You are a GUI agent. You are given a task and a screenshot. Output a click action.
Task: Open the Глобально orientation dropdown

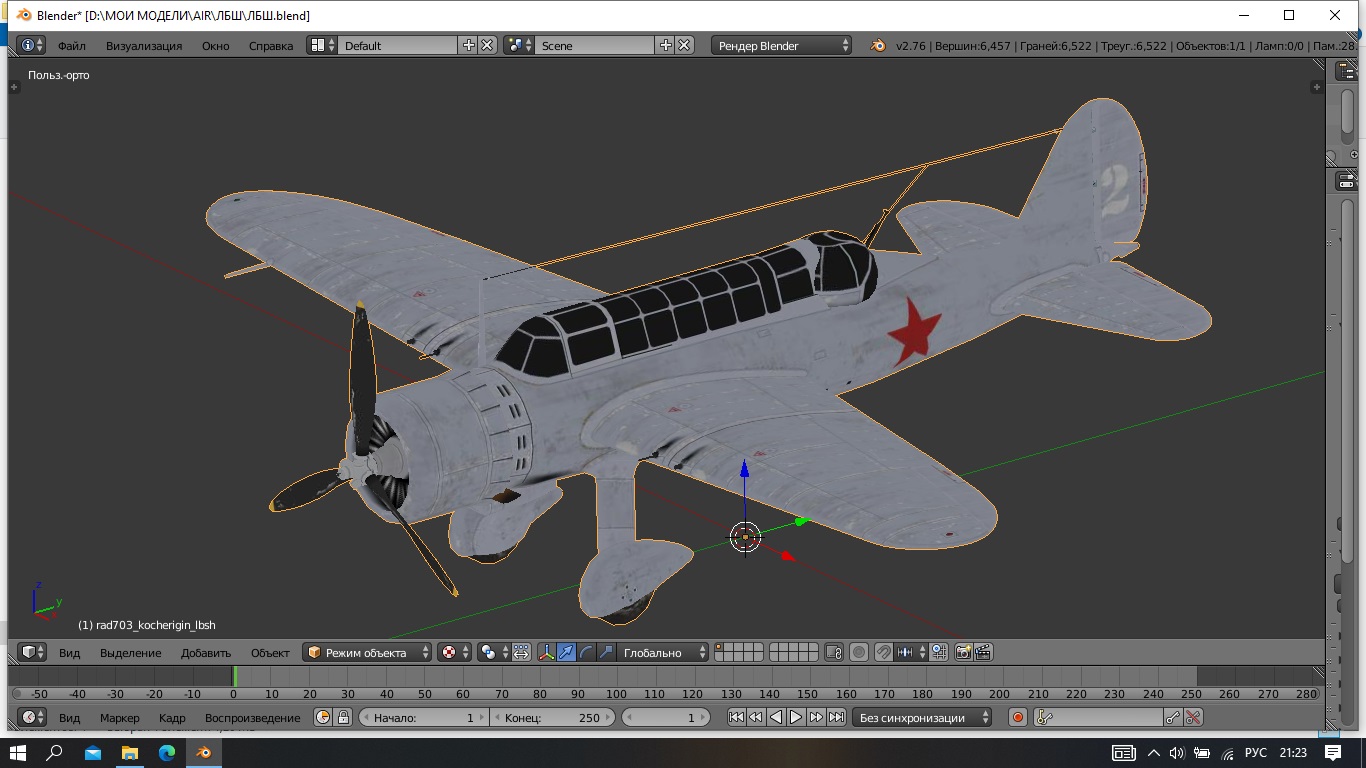pos(663,652)
